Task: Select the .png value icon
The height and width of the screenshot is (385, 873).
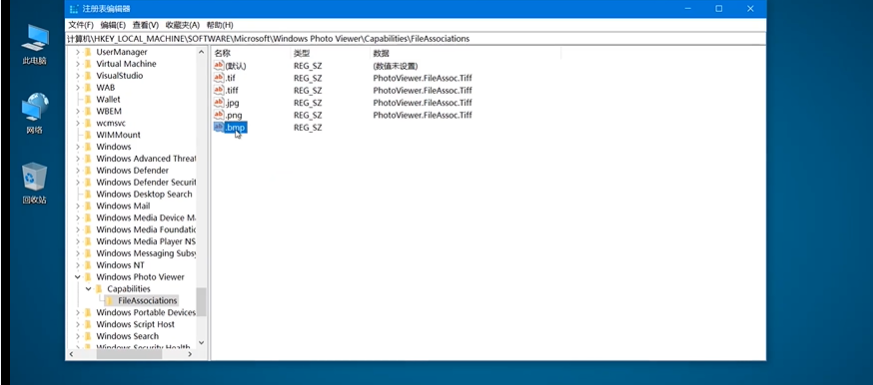Action: 219,115
